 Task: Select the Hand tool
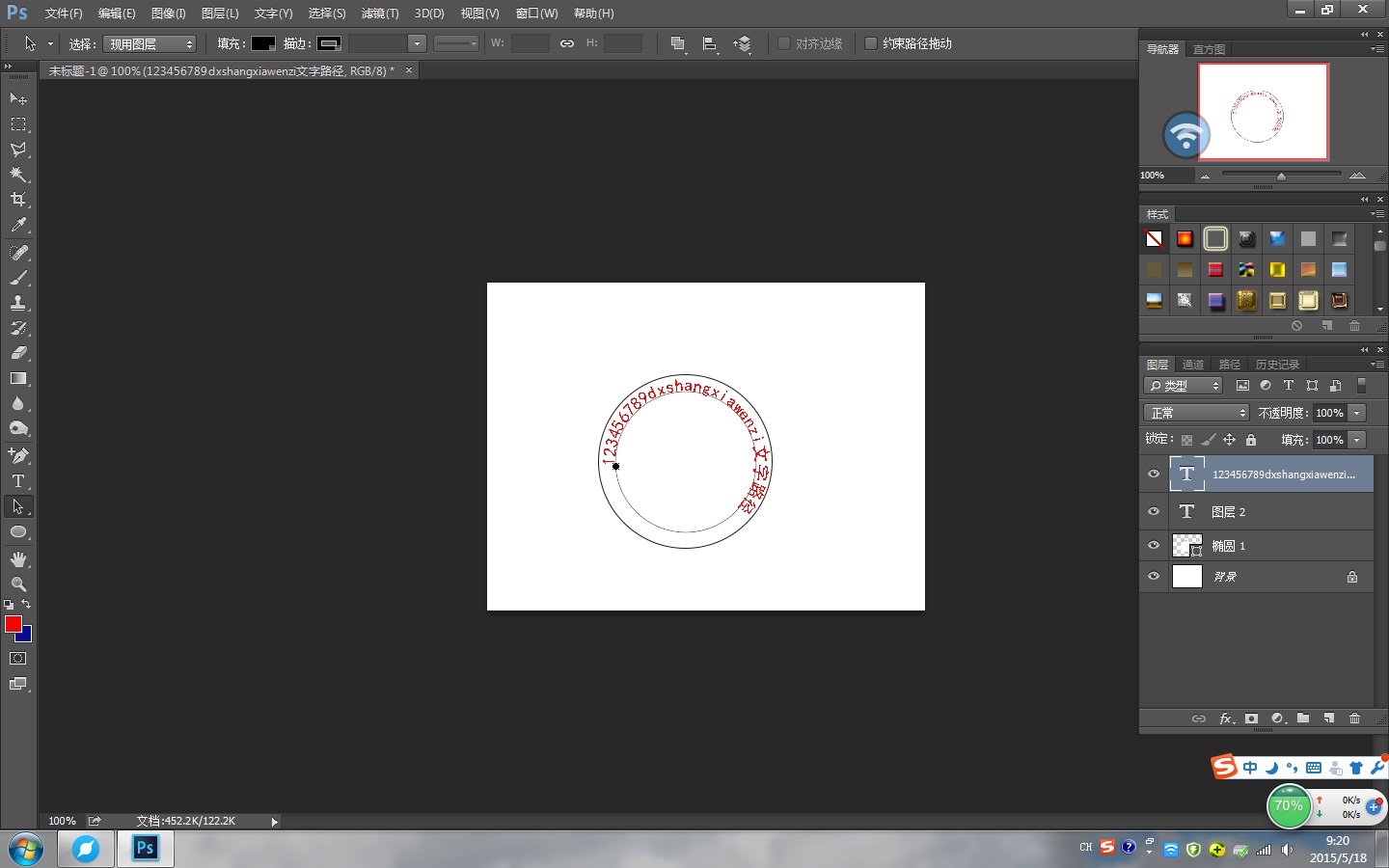18,559
